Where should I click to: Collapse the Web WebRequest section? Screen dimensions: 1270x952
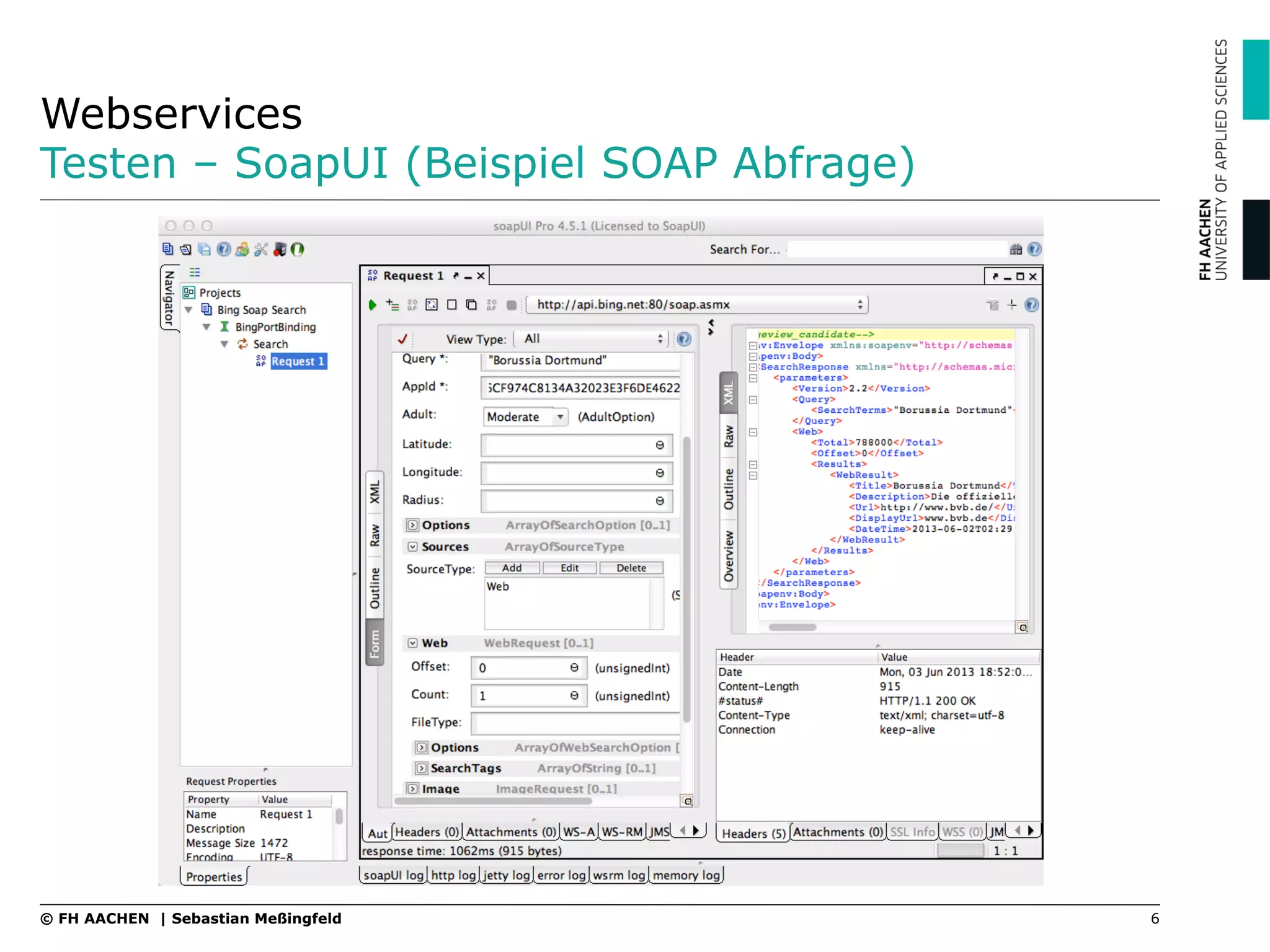tap(412, 643)
